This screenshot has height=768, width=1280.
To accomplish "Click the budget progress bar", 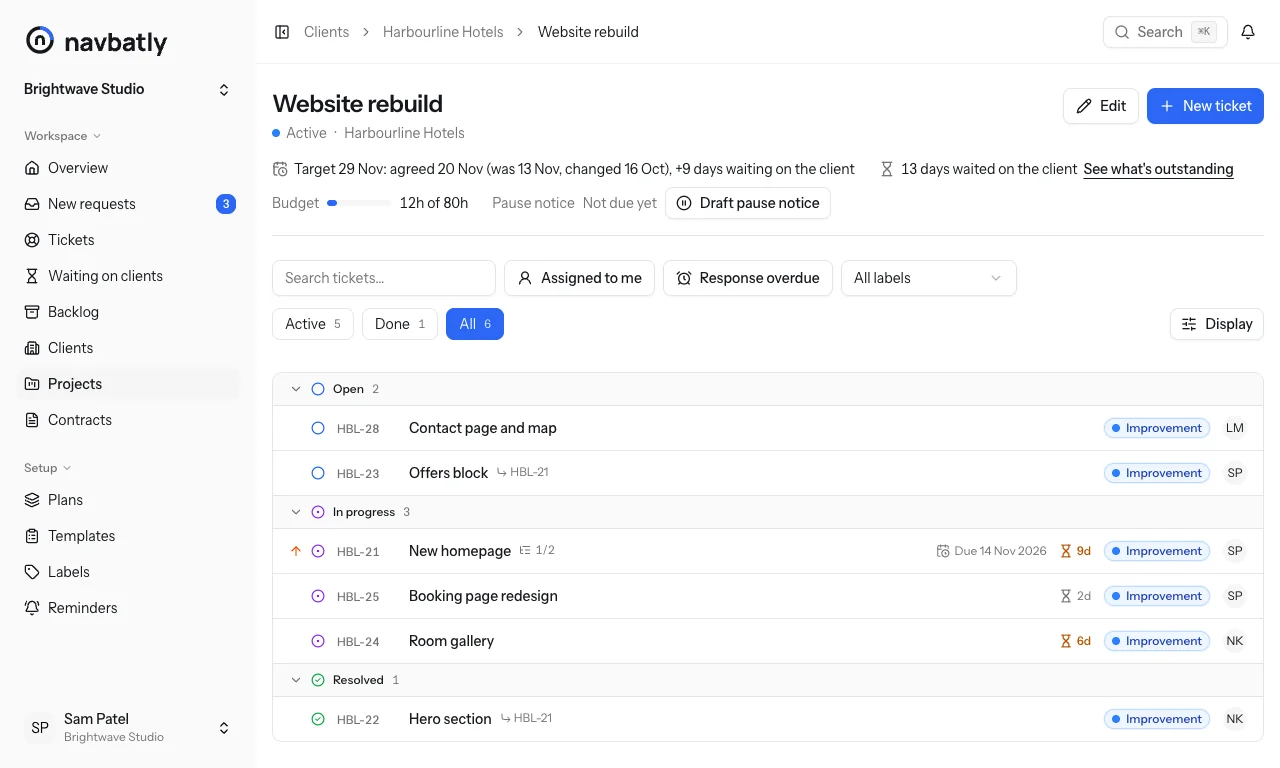I will (x=359, y=203).
